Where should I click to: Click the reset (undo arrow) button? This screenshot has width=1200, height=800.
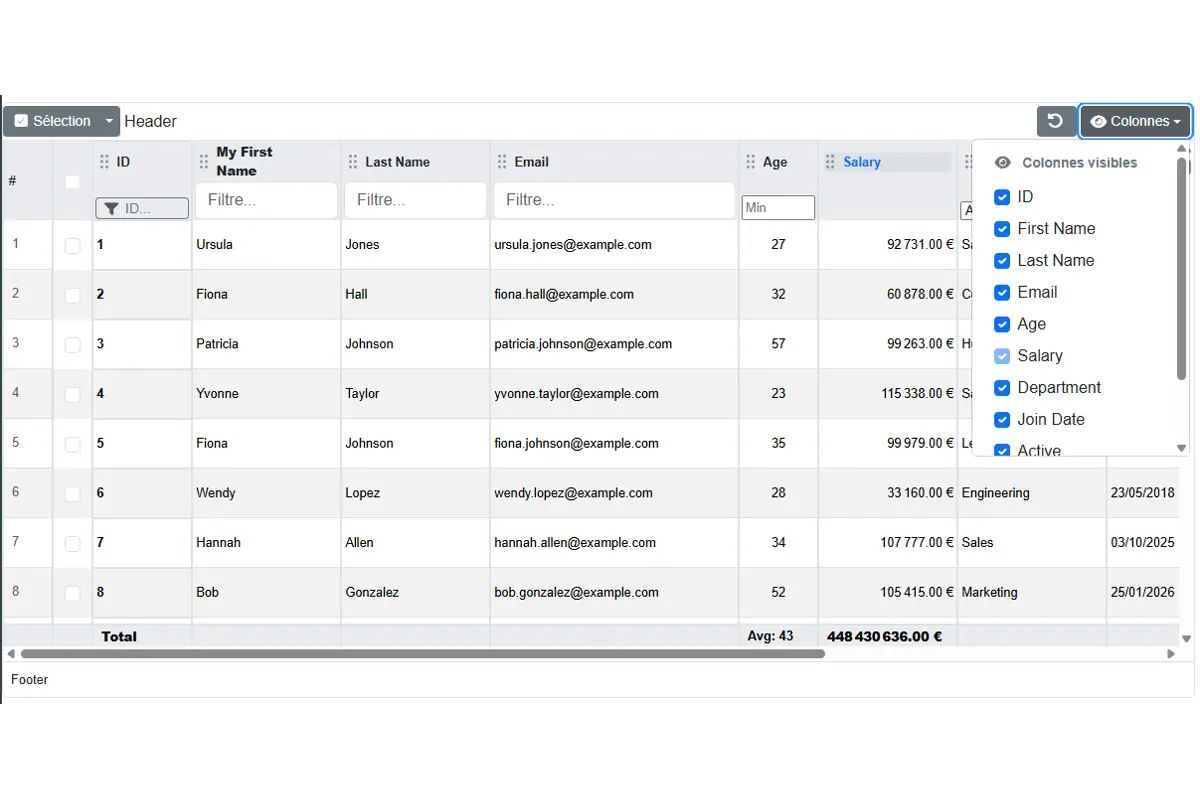click(1055, 121)
